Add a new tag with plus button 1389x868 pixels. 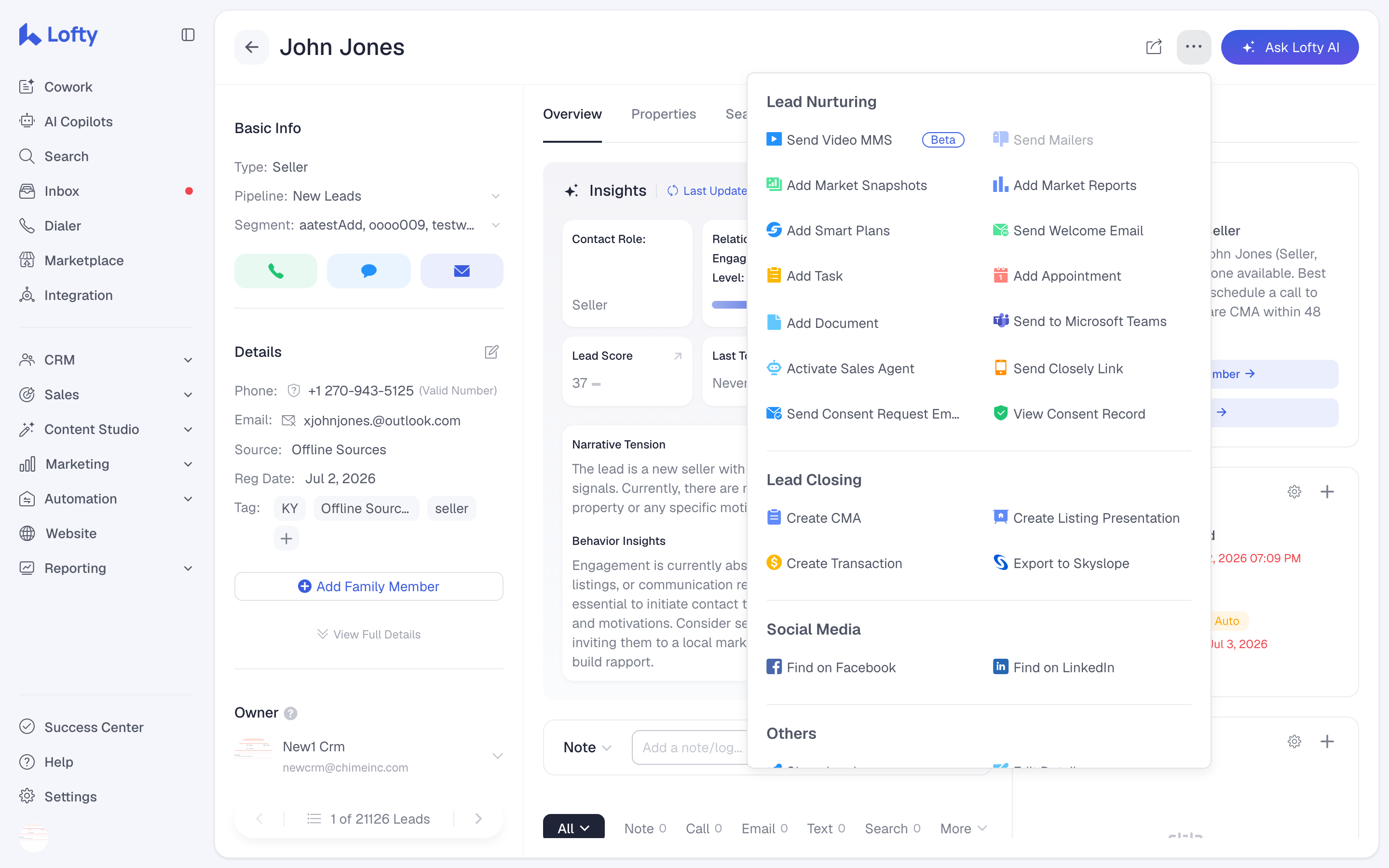(x=286, y=539)
